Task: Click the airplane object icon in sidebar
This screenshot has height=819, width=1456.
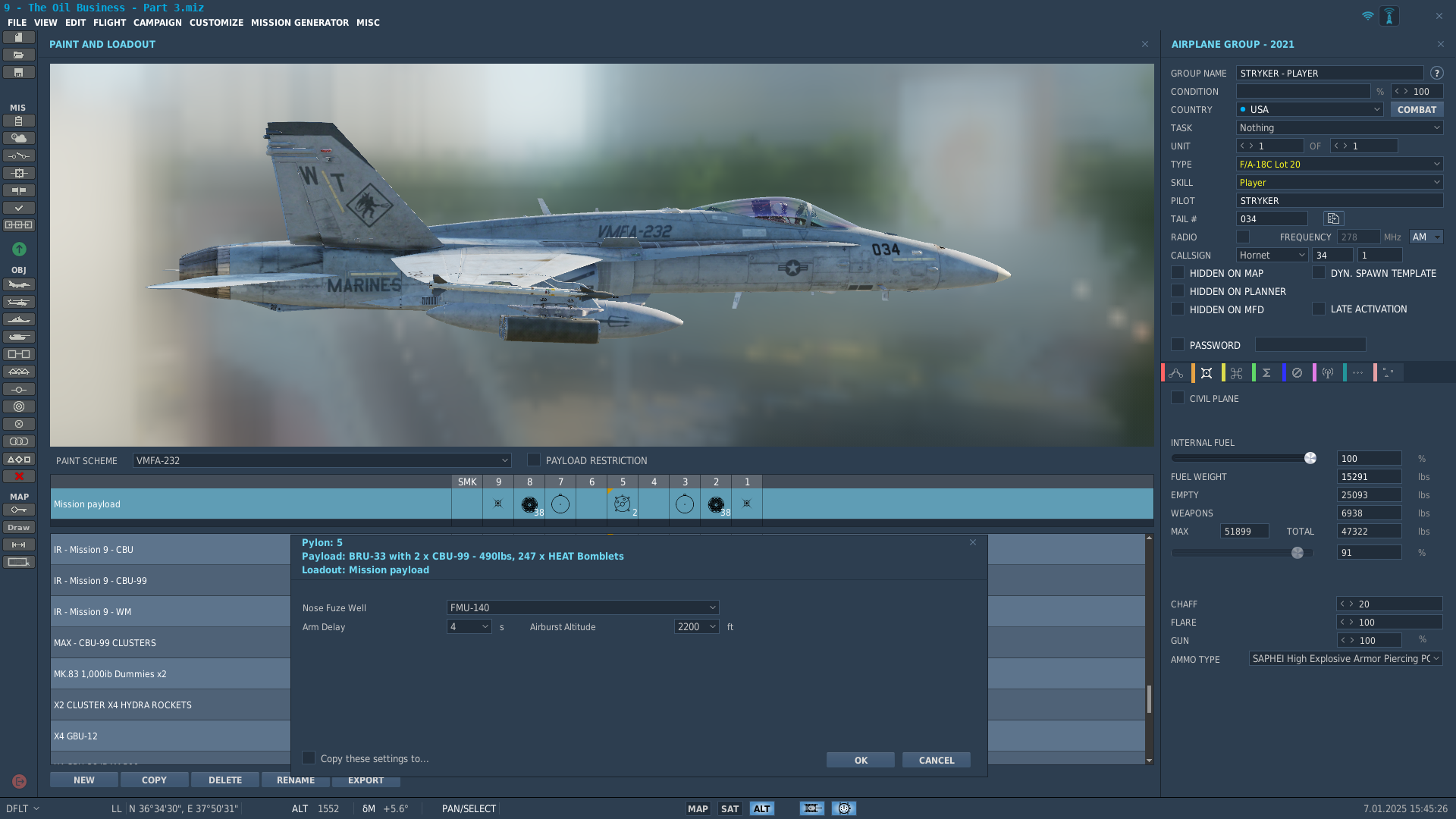Action: click(19, 285)
